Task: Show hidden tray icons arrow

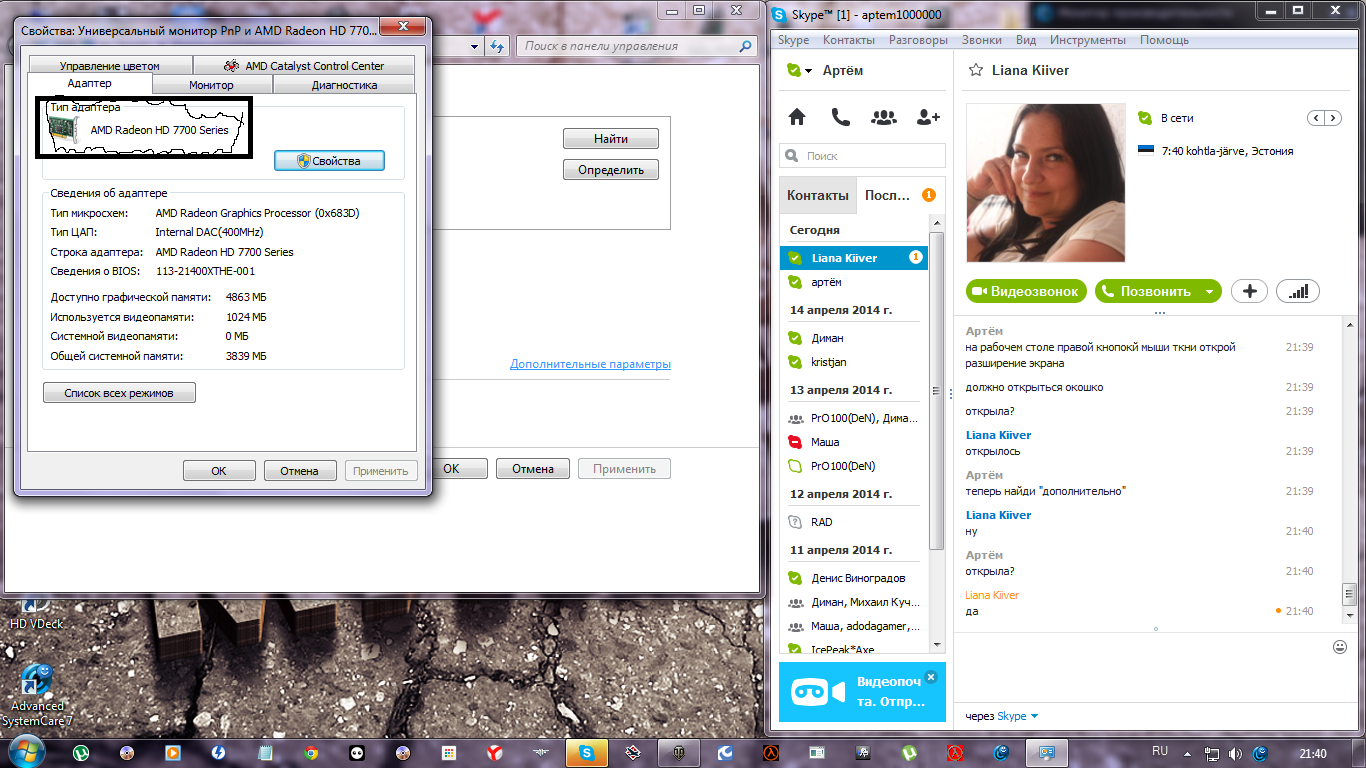Action: click(x=1186, y=753)
